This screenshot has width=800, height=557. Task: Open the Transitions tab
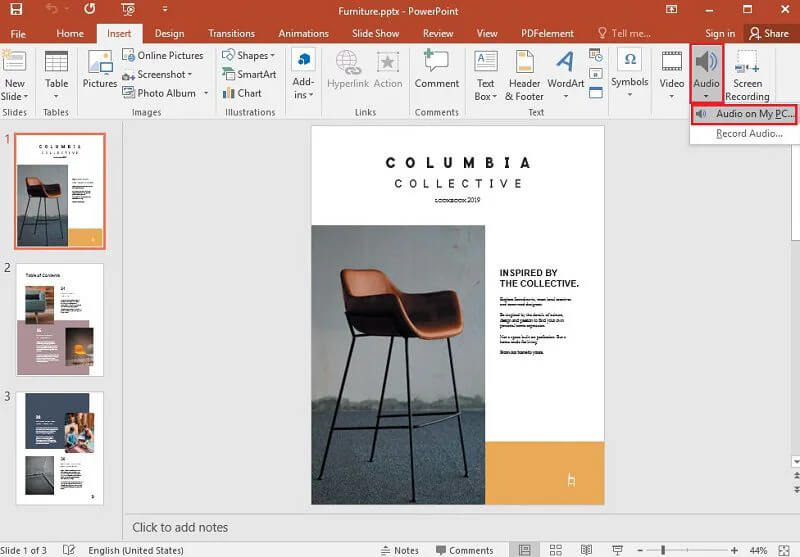[231, 34]
